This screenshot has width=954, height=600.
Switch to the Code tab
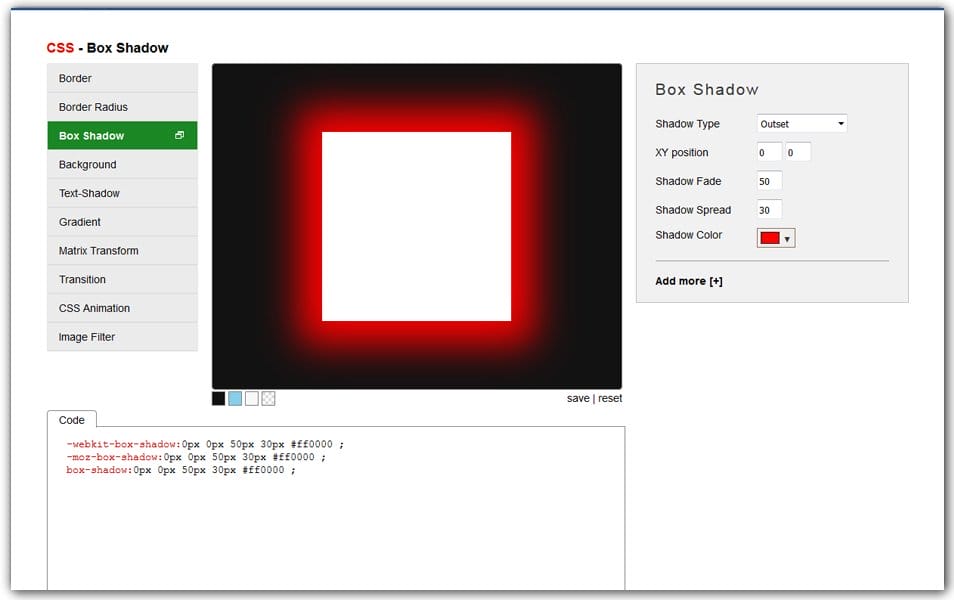pyautogui.click(x=72, y=420)
